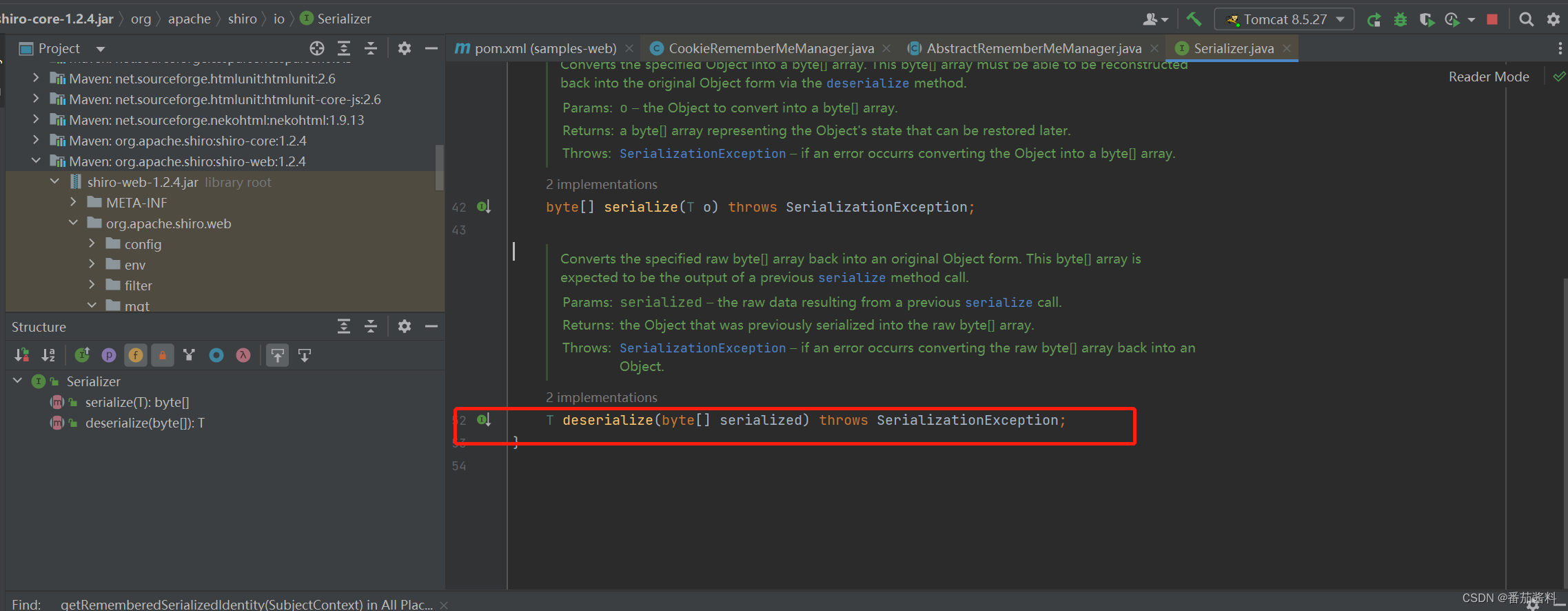
Task: Expand all in Structure panel
Action: [x=344, y=326]
